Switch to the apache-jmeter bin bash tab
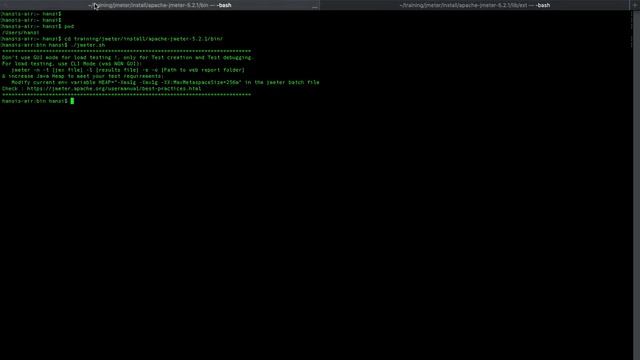 (160, 5)
